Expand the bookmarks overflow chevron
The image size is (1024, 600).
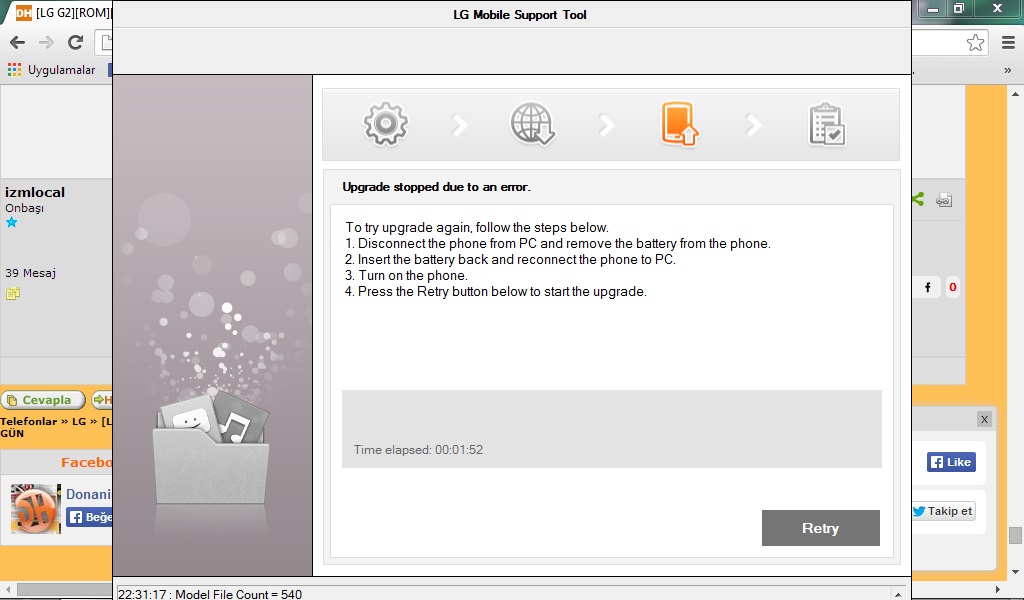(1008, 70)
